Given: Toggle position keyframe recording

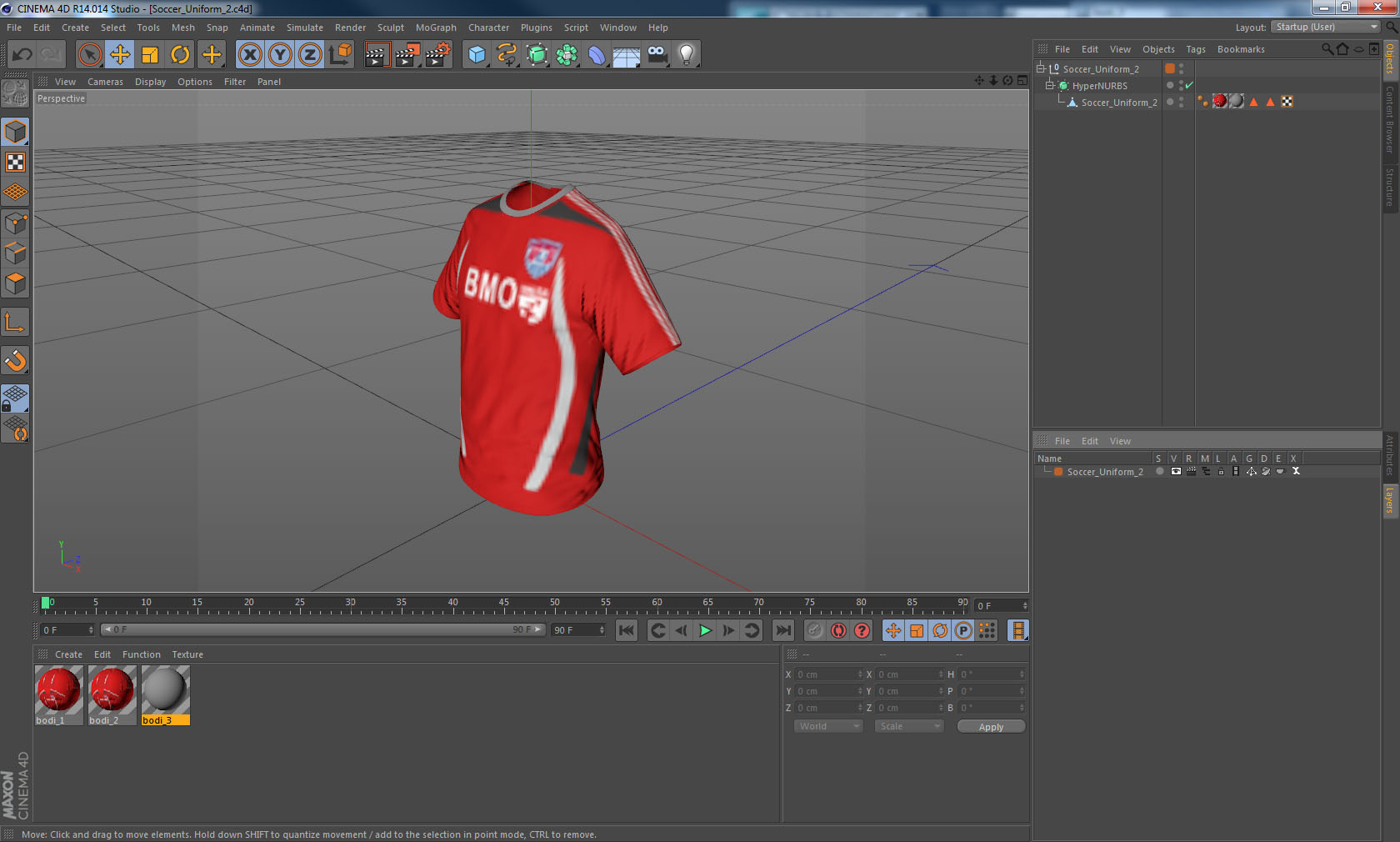Looking at the screenshot, I should 893,630.
